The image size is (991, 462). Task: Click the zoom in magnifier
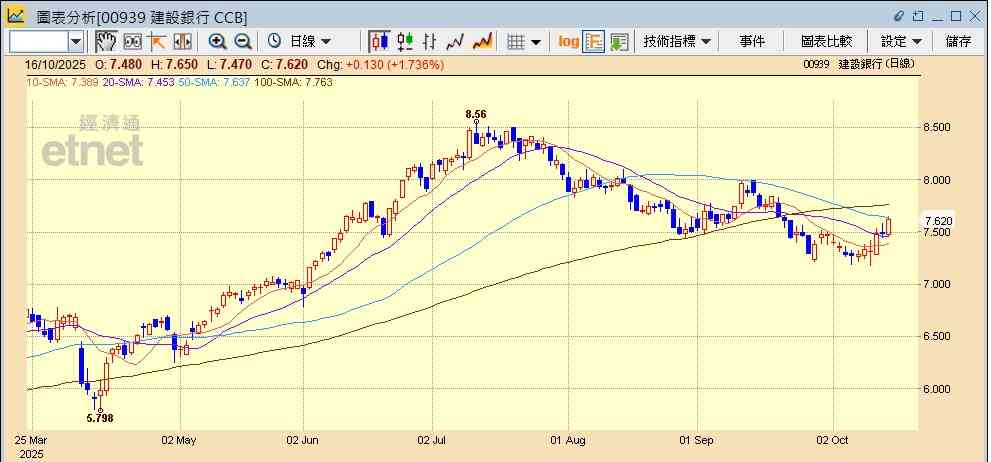point(217,41)
